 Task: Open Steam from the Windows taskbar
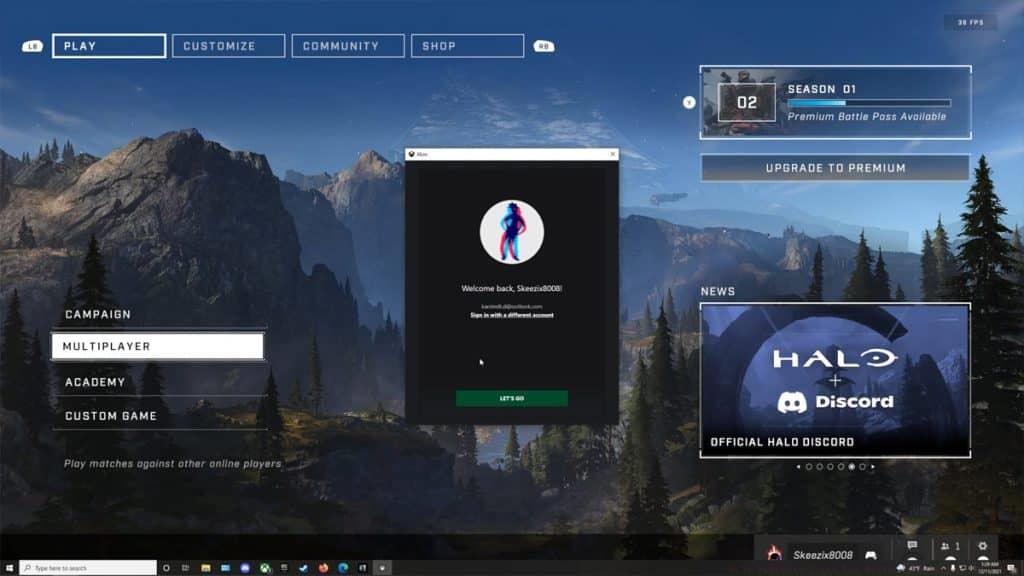point(303,568)
